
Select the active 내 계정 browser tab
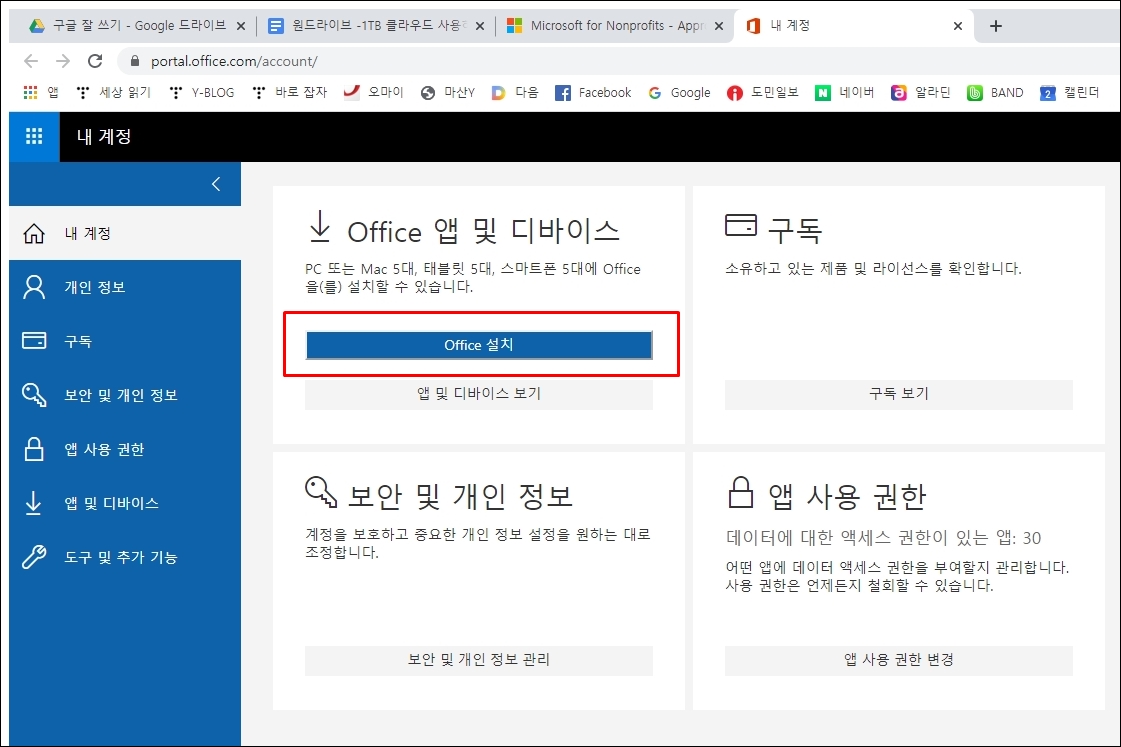pyautogui.click(x=854, y=26)
